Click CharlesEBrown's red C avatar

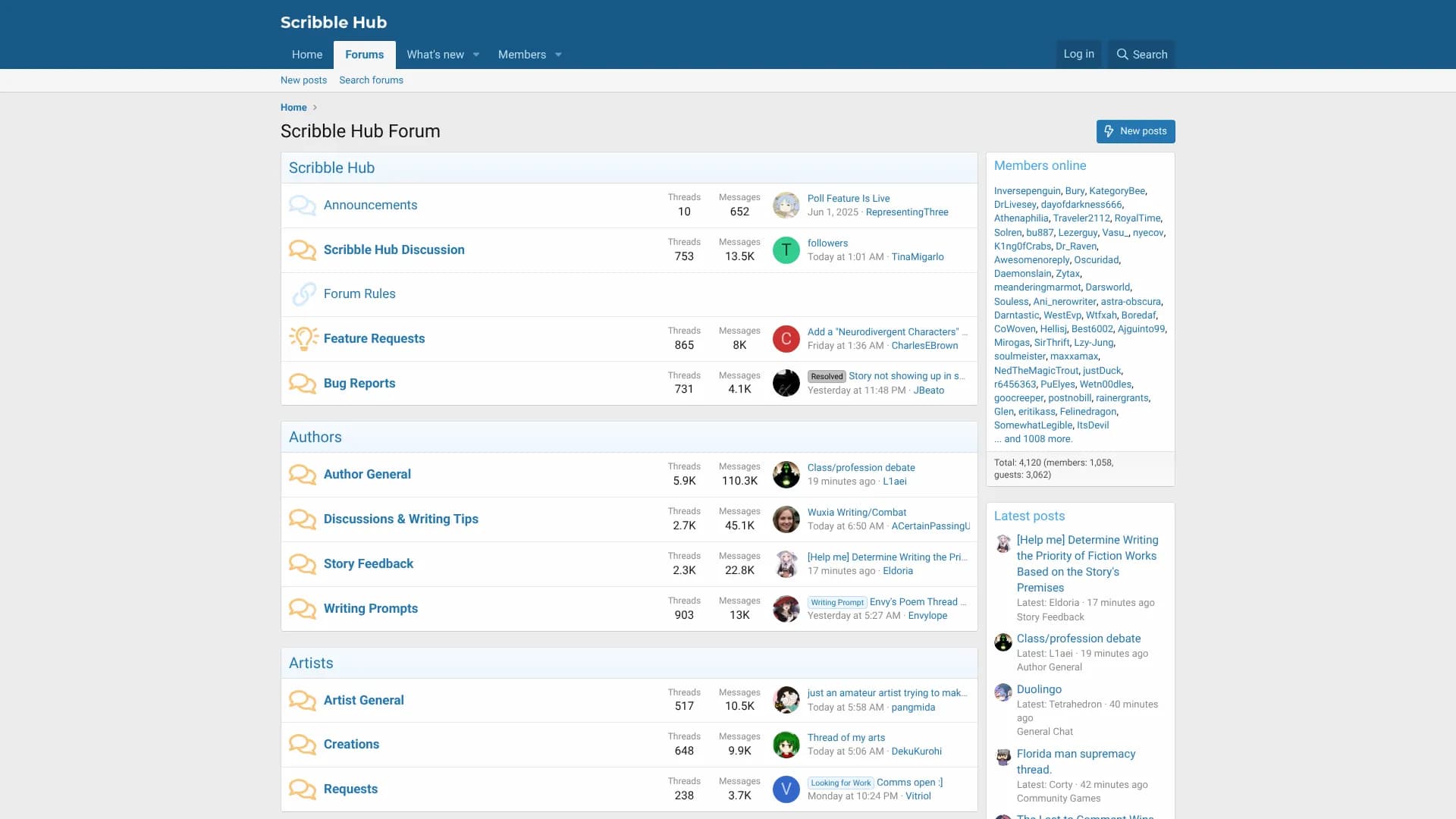[x=786, y=339]
